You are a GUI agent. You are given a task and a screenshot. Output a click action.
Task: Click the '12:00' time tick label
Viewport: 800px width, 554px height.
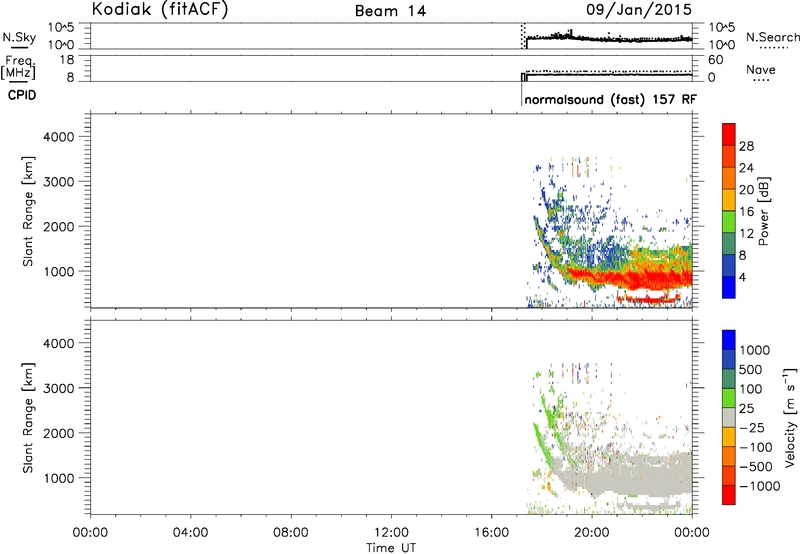click(x=391, y=533)
